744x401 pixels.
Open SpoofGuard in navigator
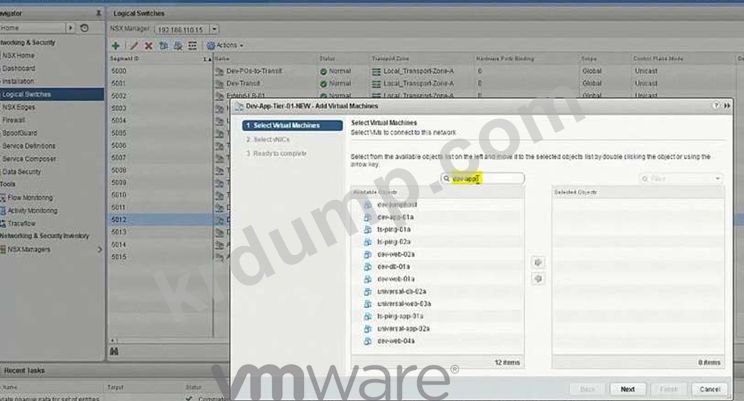(19, 133)
